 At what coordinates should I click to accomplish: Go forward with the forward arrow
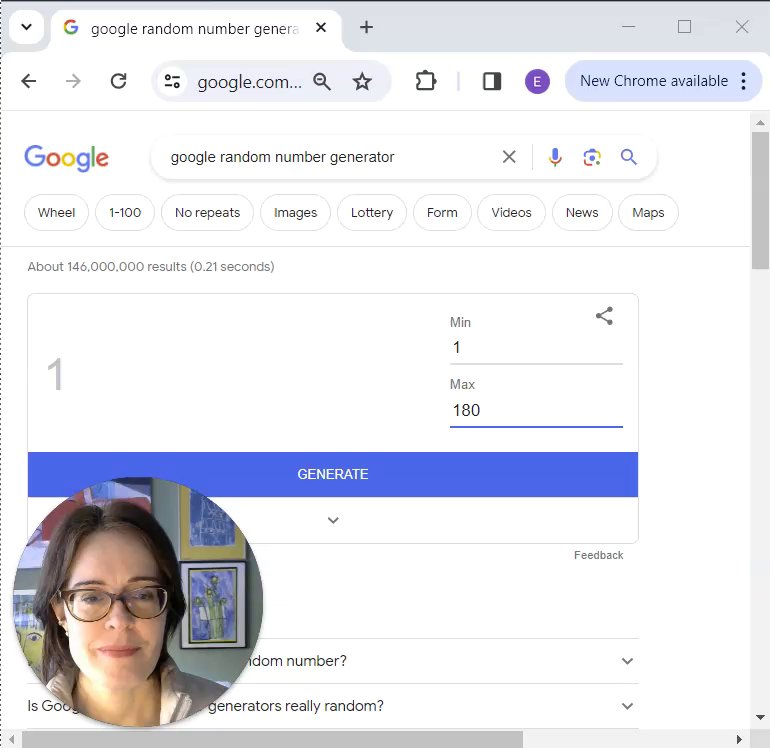73,81
